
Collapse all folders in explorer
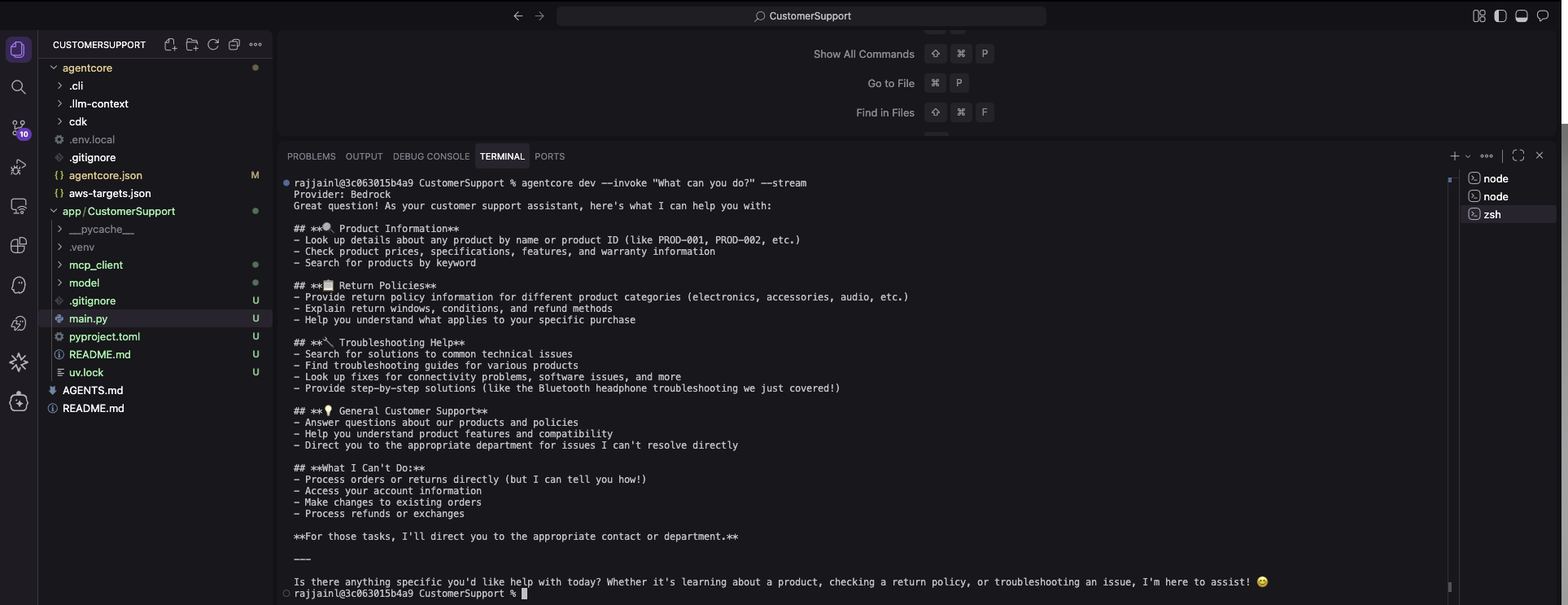(234, 45)
